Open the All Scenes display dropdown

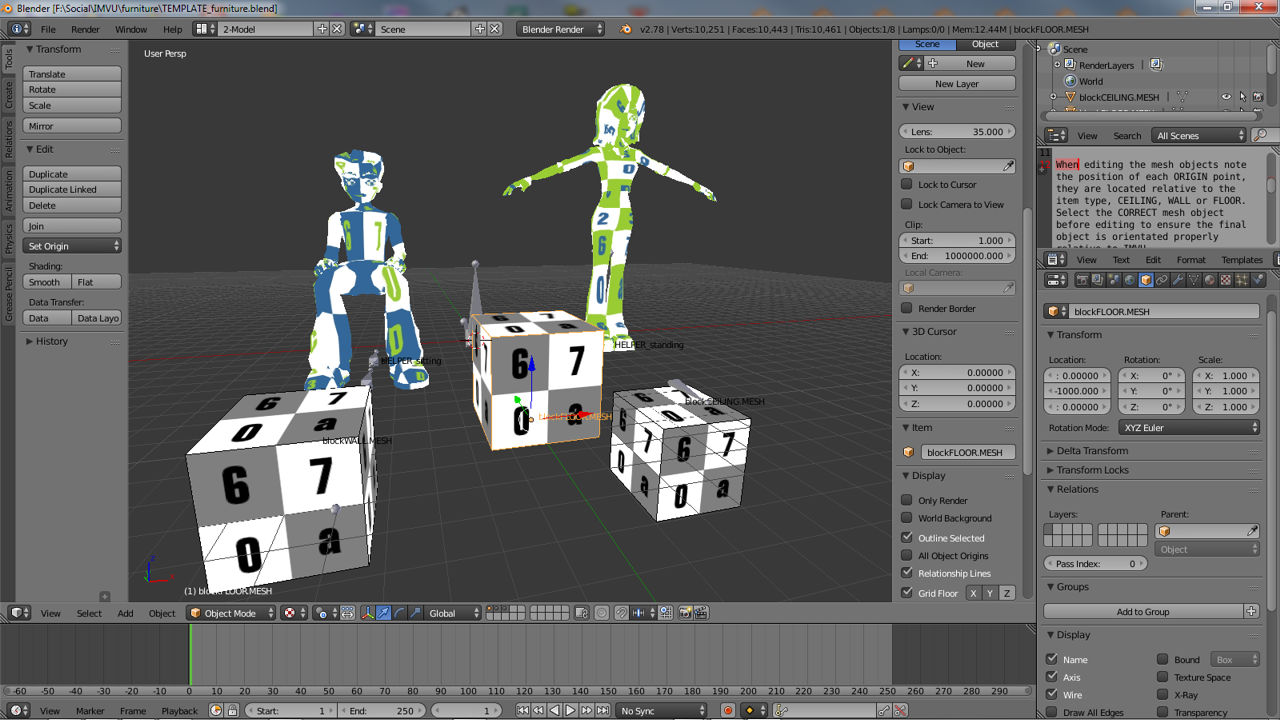1197,135
